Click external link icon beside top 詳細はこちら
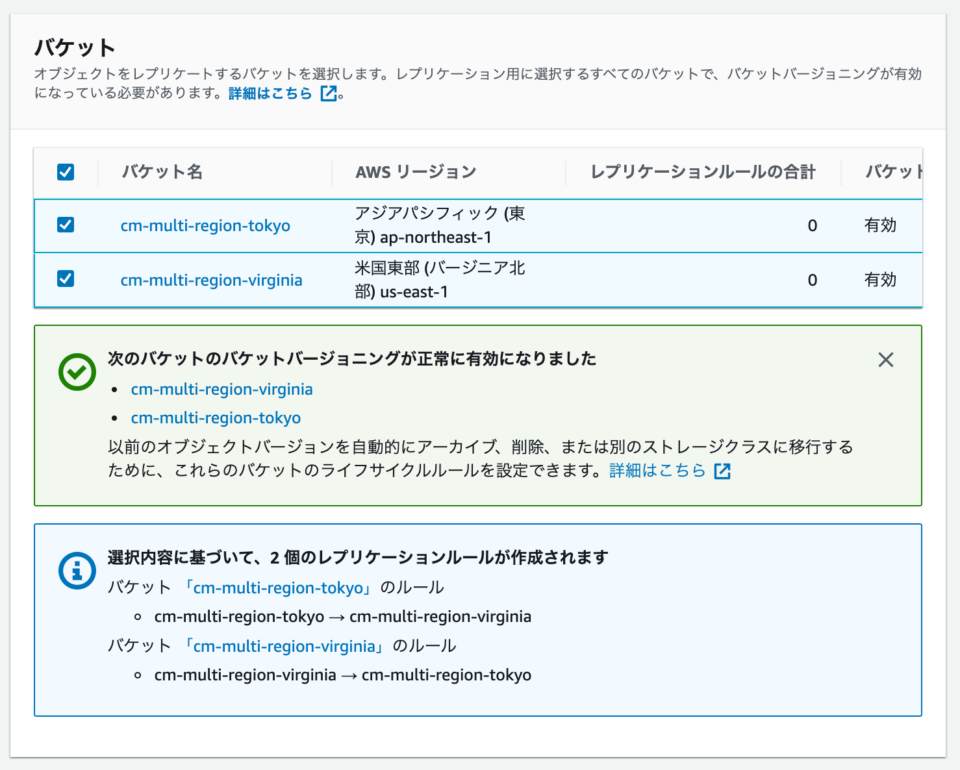The image size is (960, 770). (329, 93)
